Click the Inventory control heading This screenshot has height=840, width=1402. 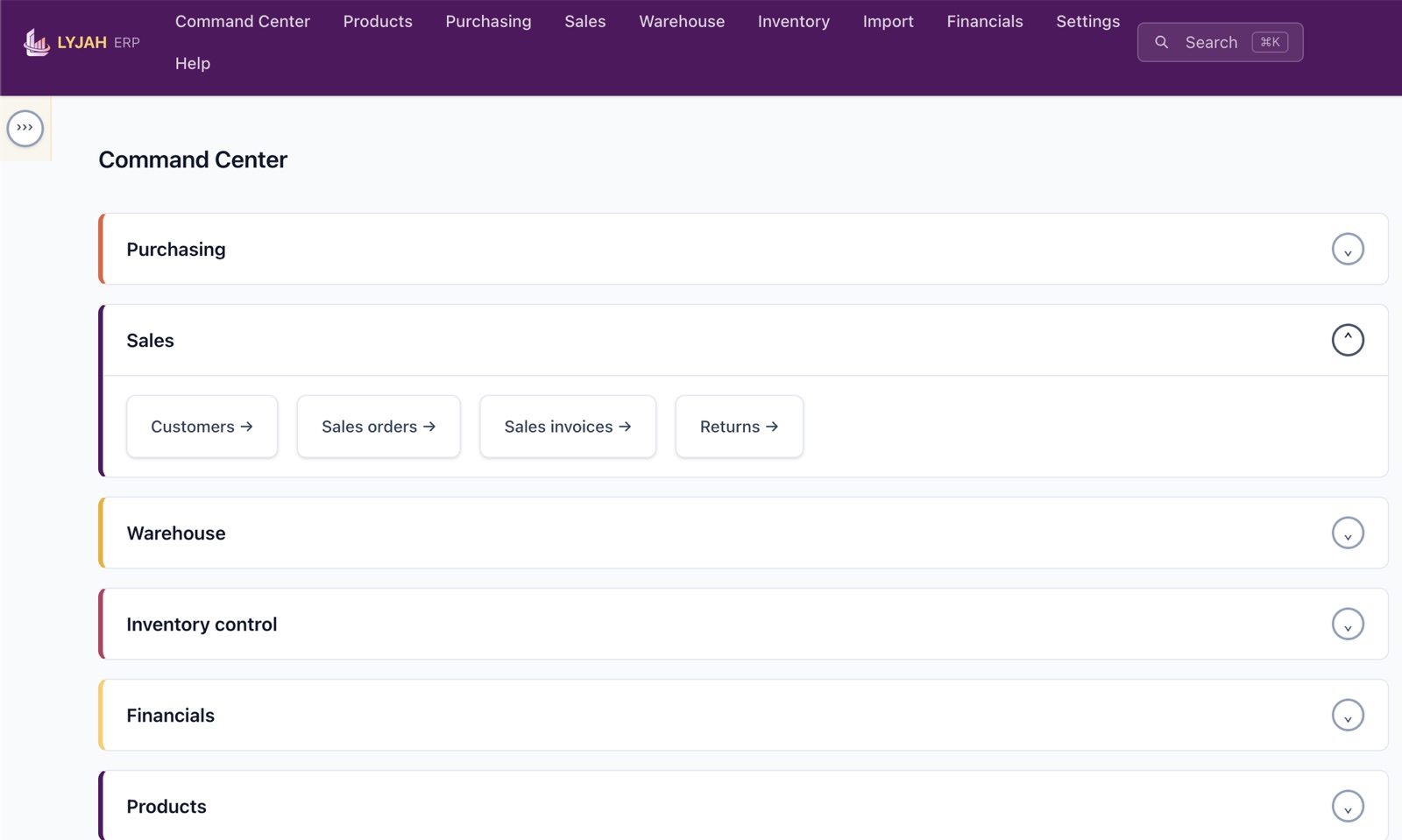click(x=202, y=625)
